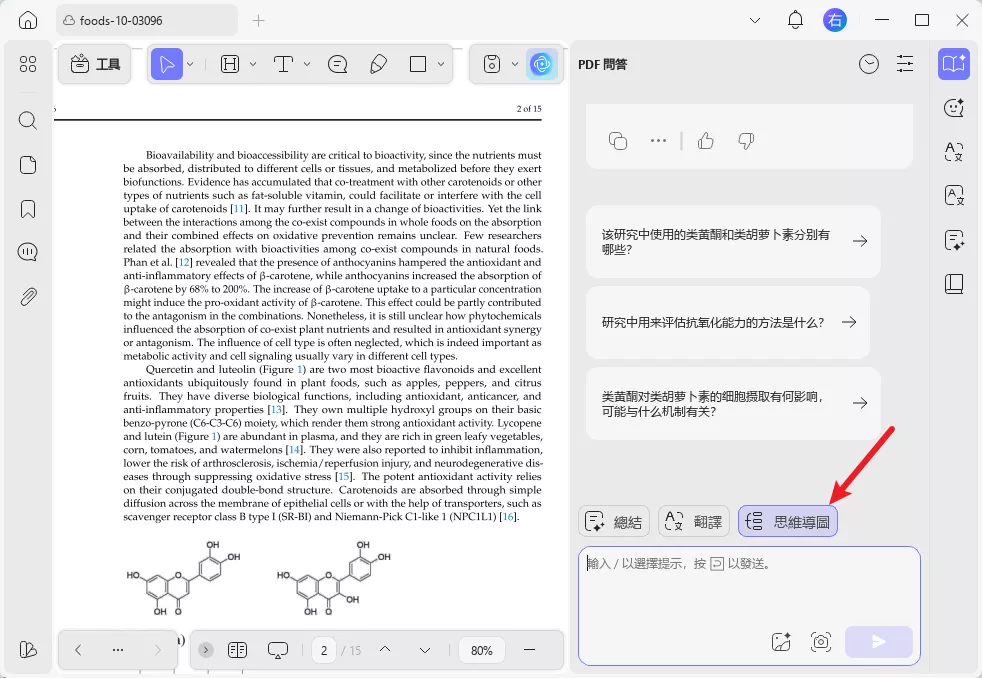982x678 pixels.
Task: Open navigation more options ellipsis
Action: [x=118, y=650]
